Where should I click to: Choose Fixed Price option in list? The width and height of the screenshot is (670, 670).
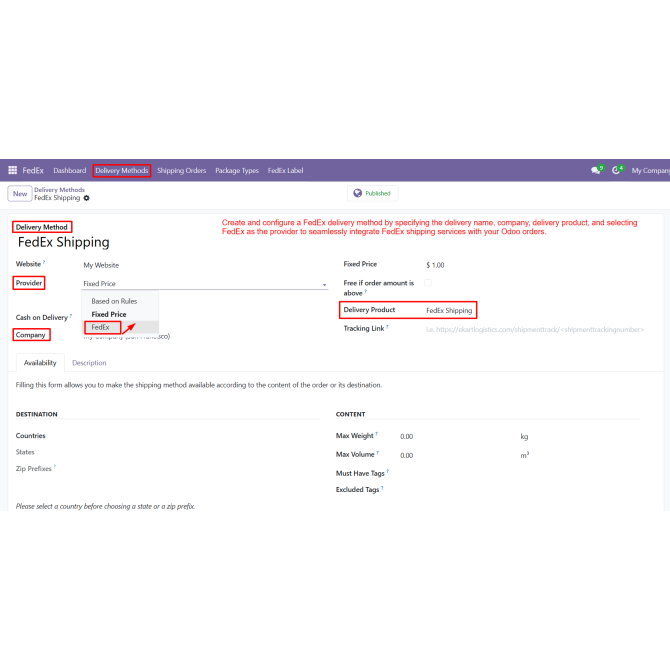coord(109,314)
